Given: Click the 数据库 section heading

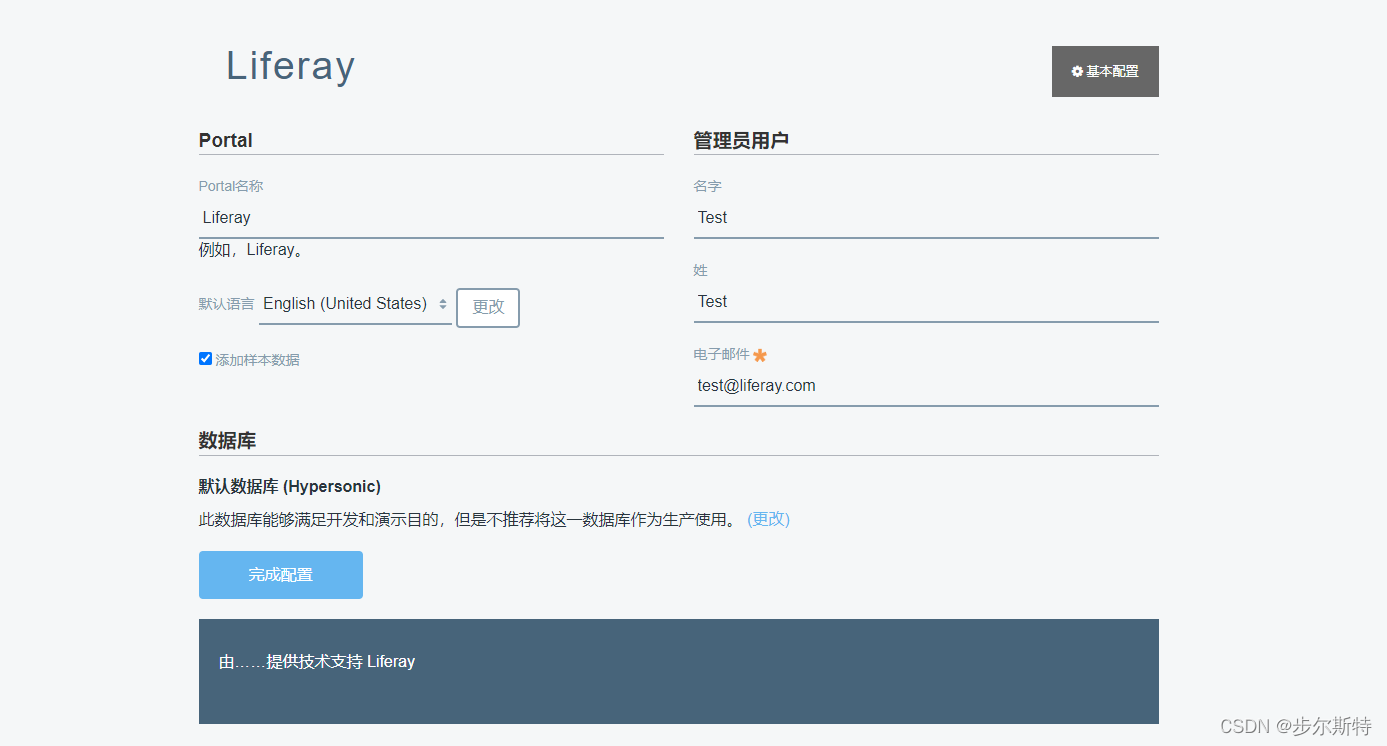Looking at the screenshot, I should (227, 441).
